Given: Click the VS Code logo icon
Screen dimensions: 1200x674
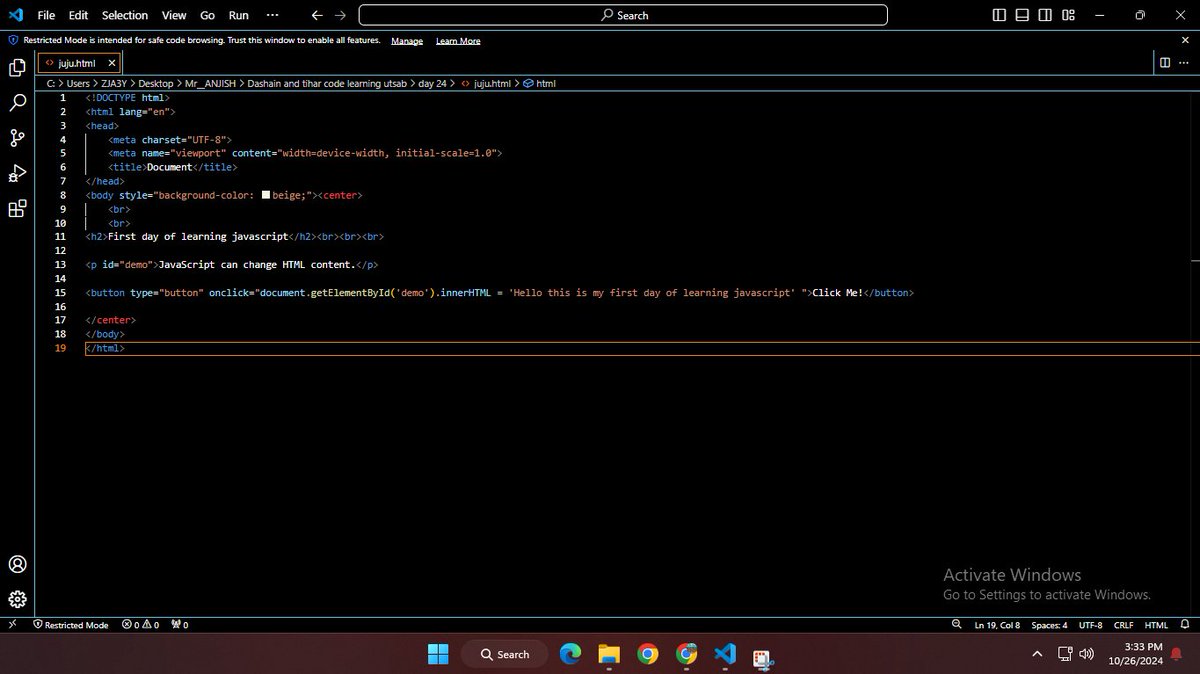Looking at the screenshot, I should tap(15, 15).
